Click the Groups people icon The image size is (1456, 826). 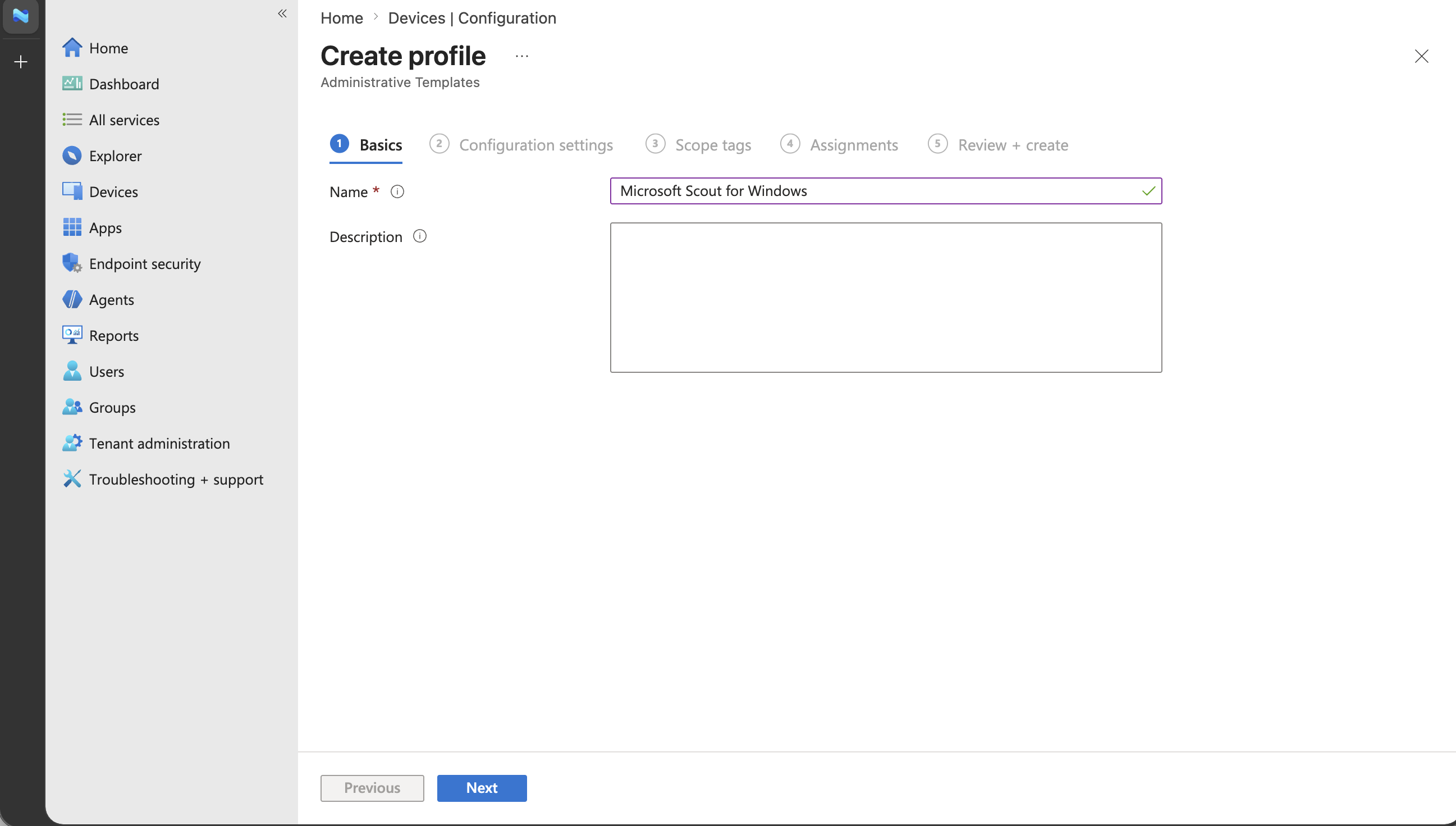(72, 407)
